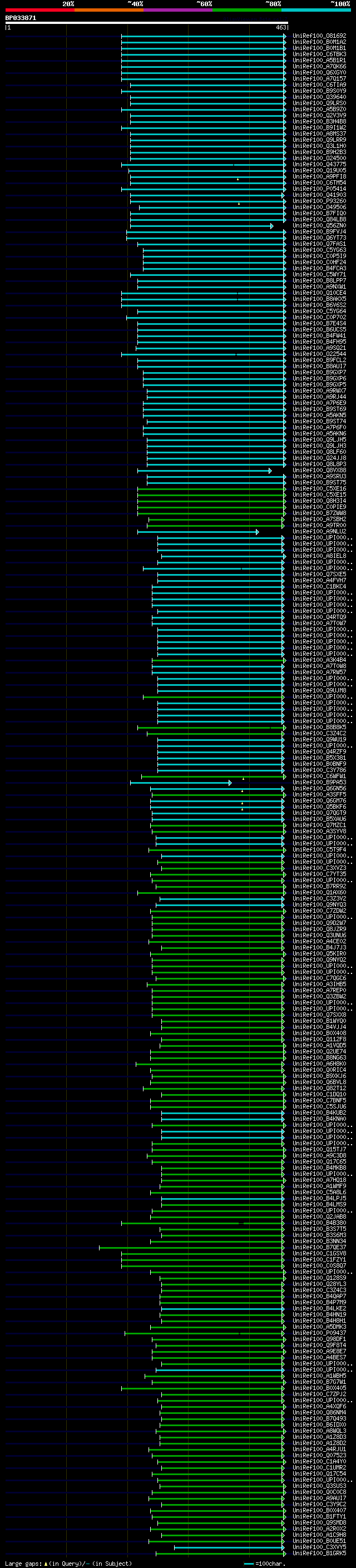Select label UniRef100_P93260
The image size is (356, 1568).
319,201
